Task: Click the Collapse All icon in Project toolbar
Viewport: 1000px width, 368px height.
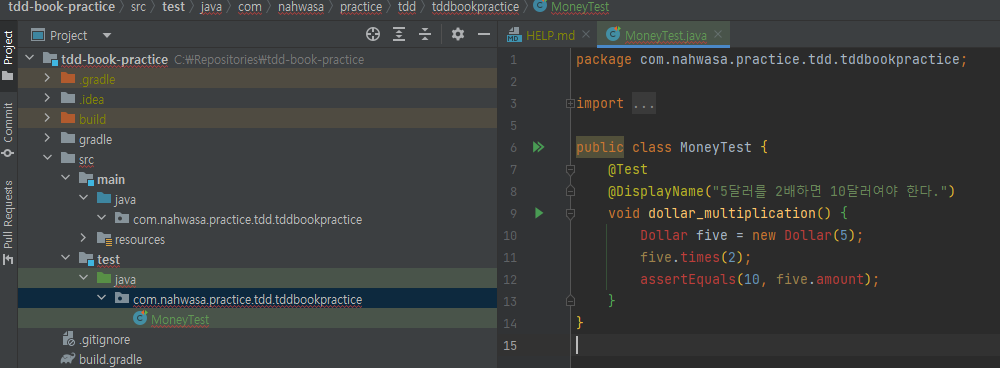Action: click(425, 35)
